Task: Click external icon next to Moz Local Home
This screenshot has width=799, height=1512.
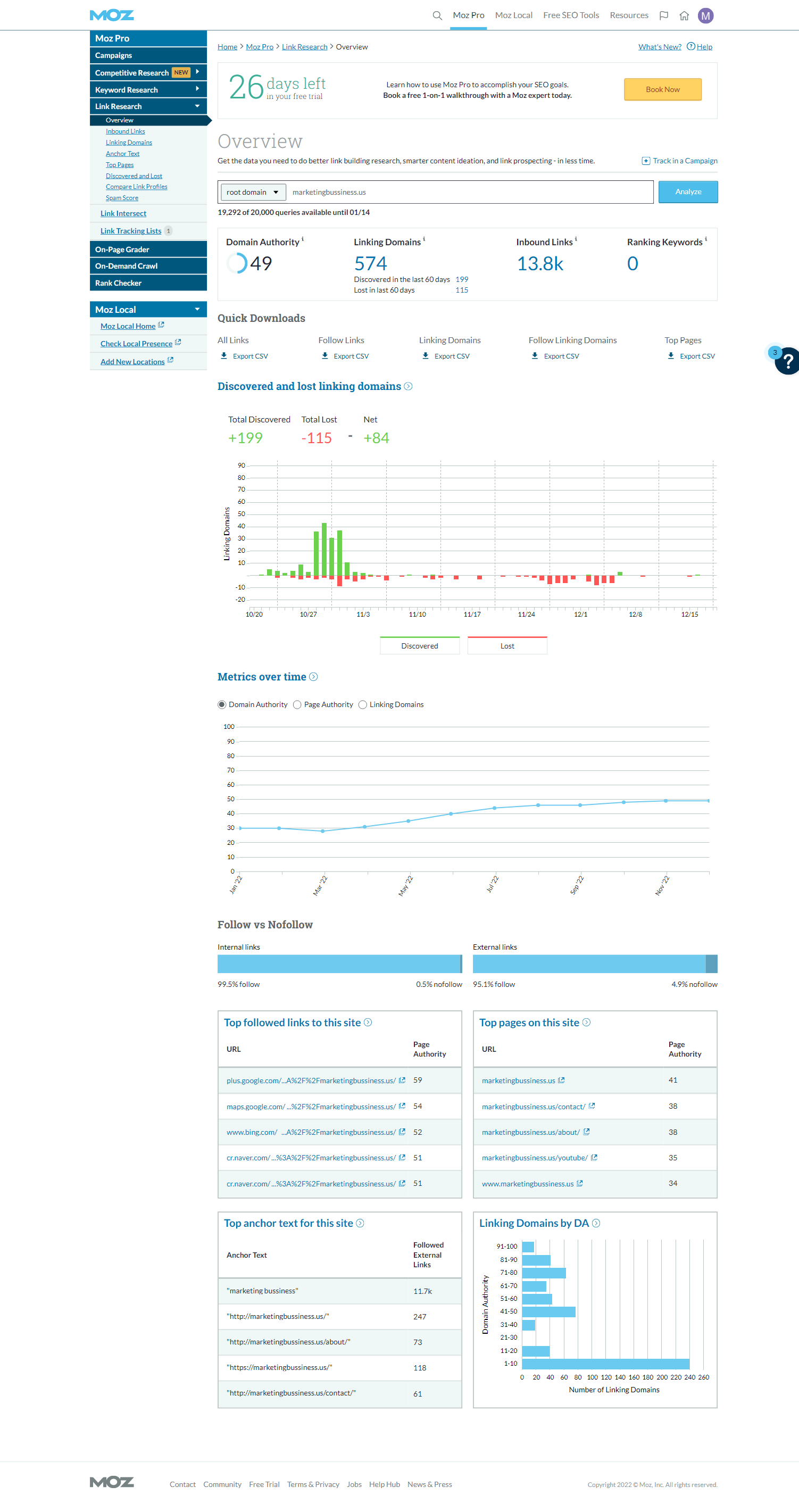Action: pyautogui.click(x=161, y=325)
